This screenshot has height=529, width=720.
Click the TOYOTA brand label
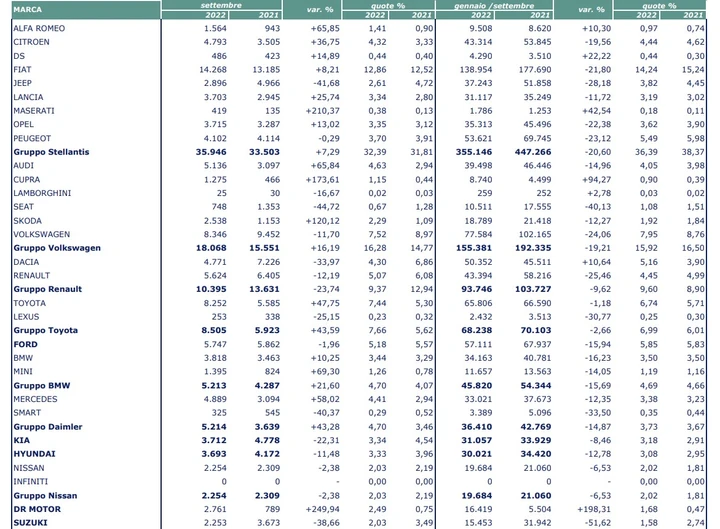[29, 304]
